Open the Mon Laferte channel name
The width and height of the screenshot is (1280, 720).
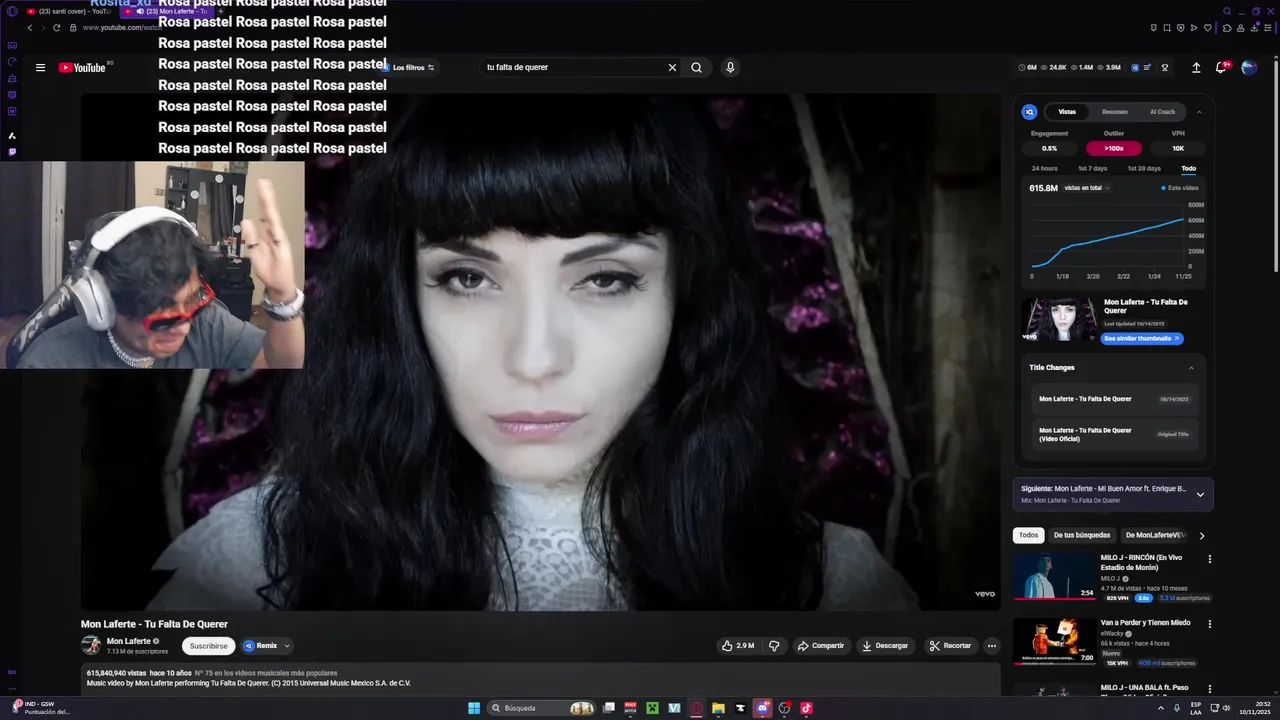coord(129,641)
